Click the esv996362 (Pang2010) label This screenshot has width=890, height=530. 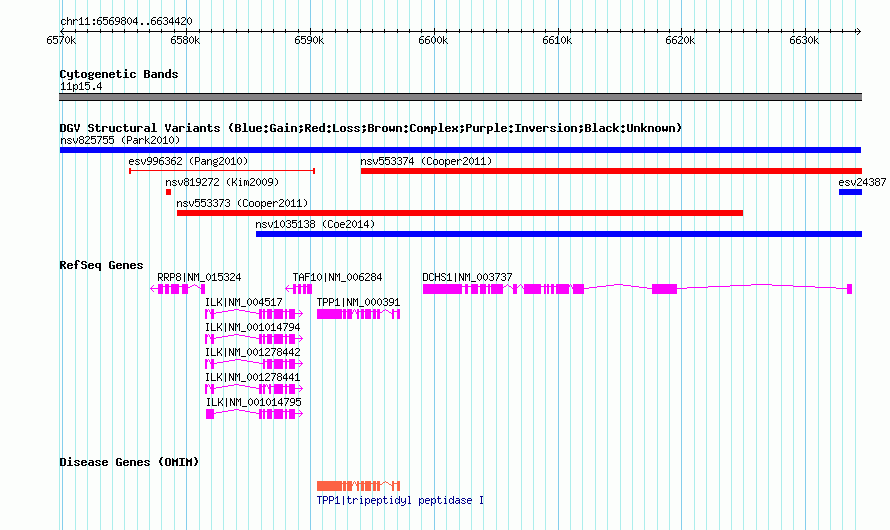click(188, 161)
